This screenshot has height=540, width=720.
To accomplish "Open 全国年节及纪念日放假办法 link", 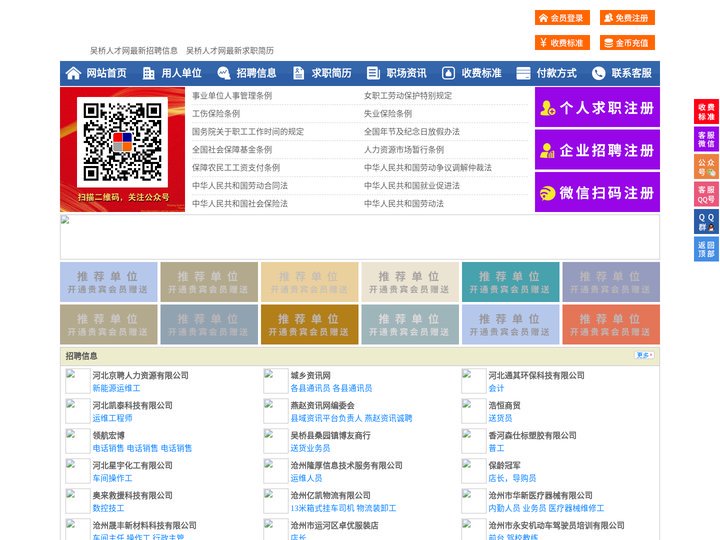I will pyautogui.click(x=412, y=131).
